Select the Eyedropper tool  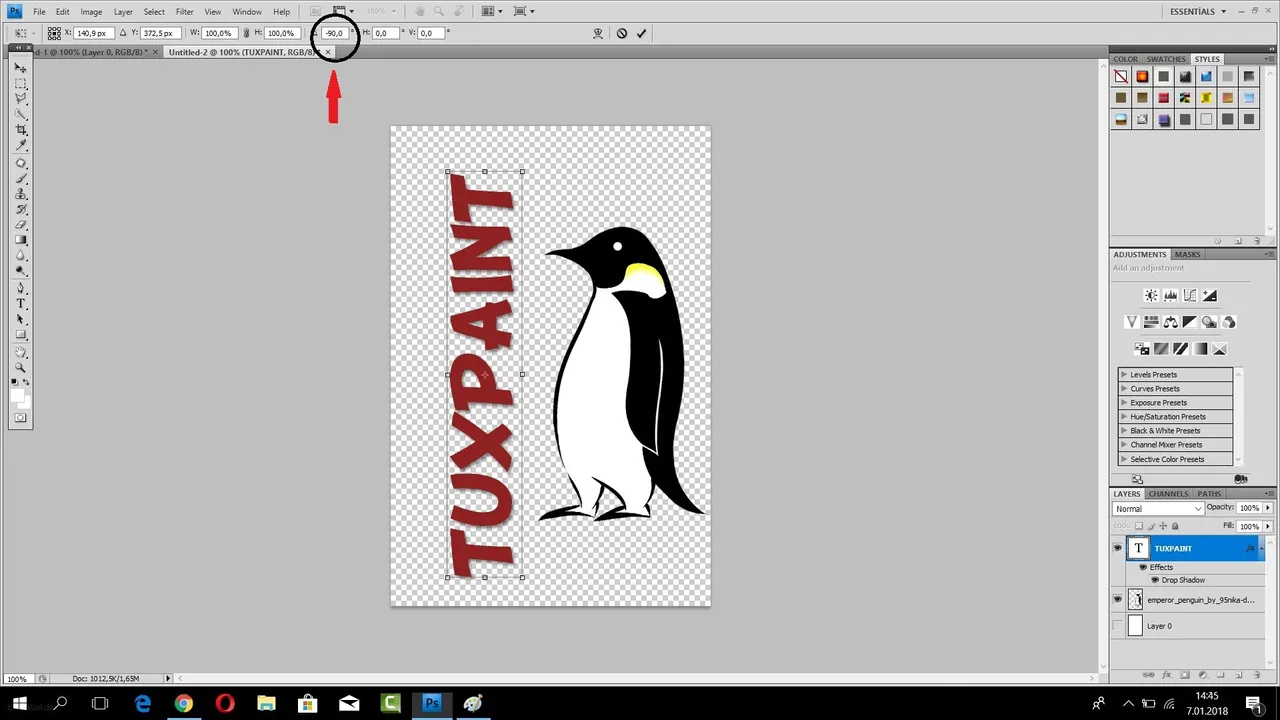20,145
